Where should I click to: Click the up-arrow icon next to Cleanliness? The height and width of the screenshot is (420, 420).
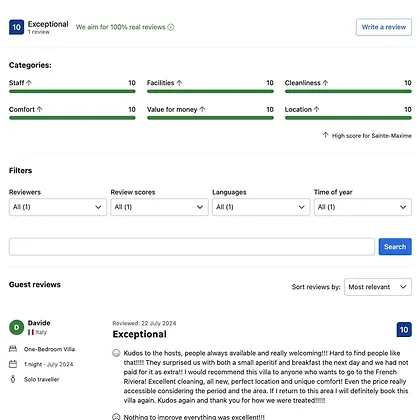coord(325,83)
